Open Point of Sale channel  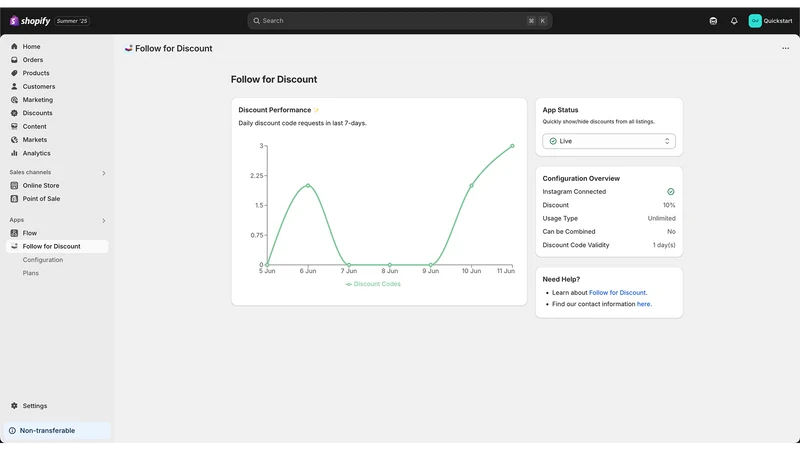[x=41, y=198]
